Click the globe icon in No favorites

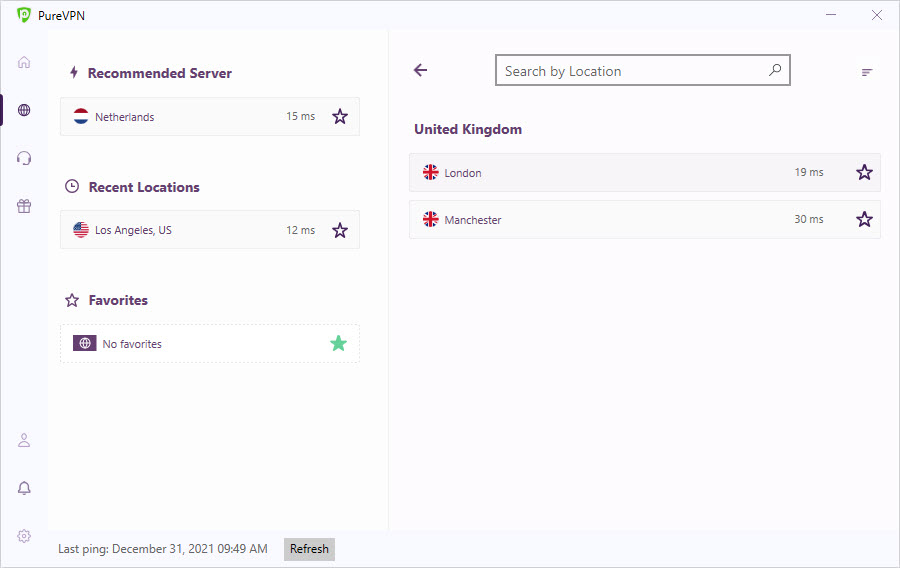(x=84, y=343)
